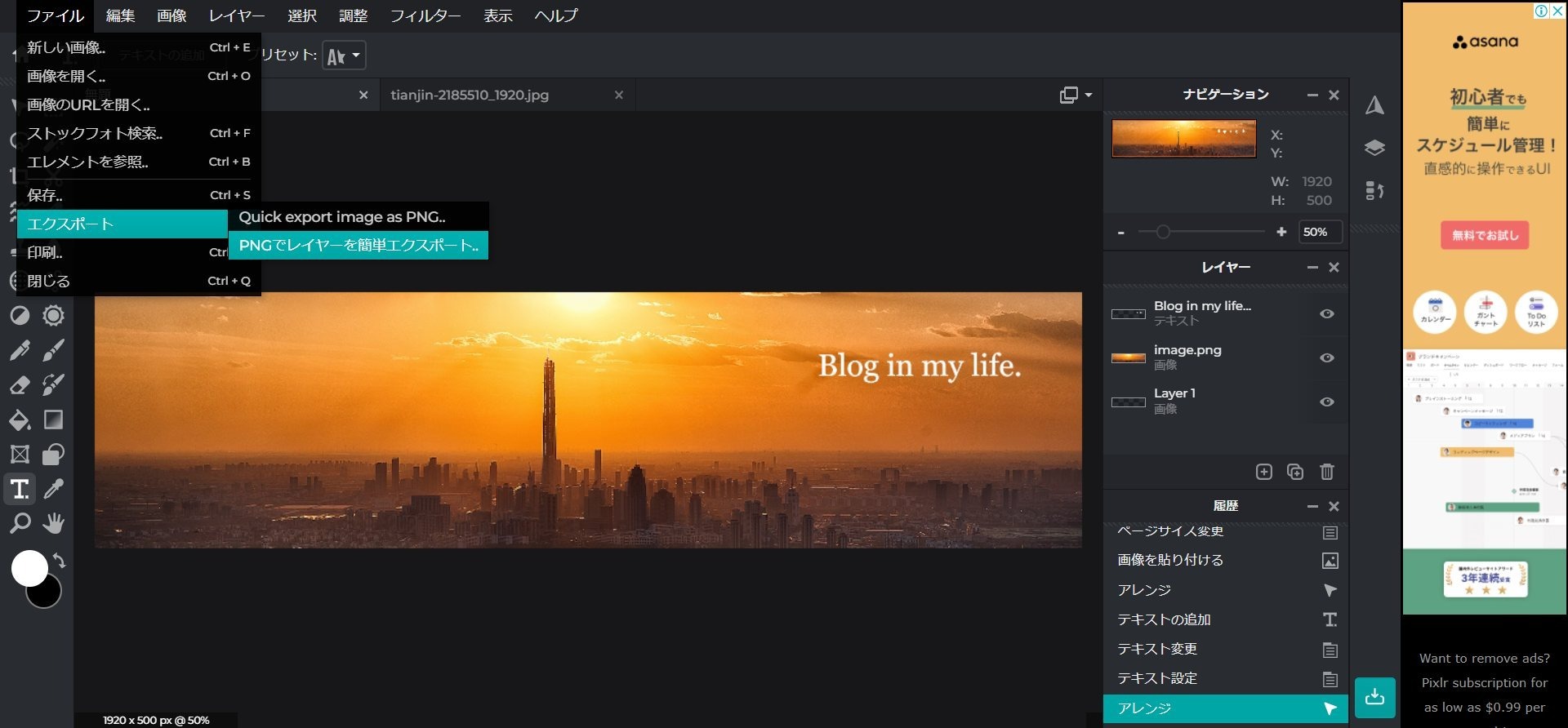
Task: Add a new layer with plus icon
Action: (1263, 472)
